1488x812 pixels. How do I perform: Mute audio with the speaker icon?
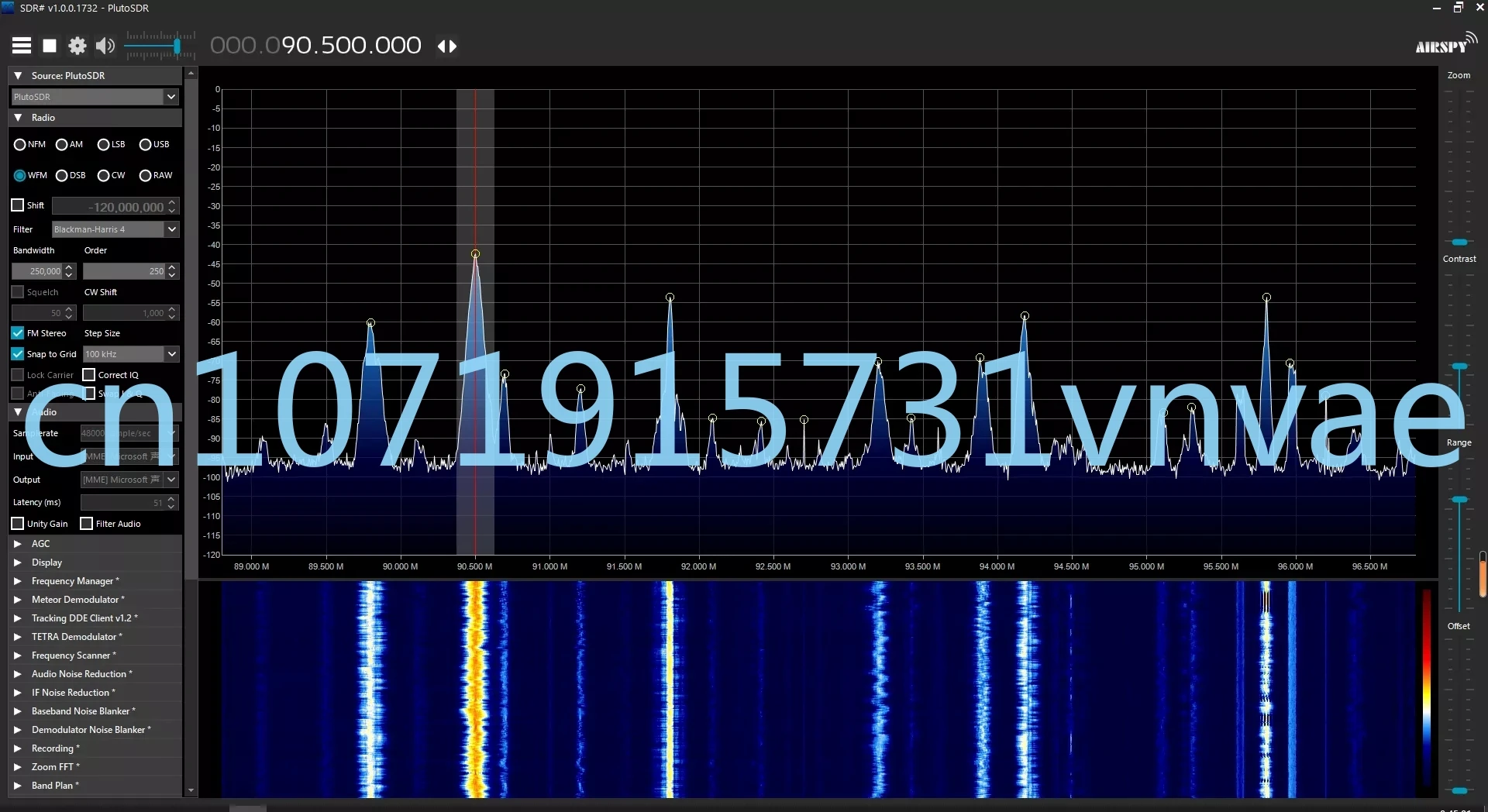click(x=105, y=46)
